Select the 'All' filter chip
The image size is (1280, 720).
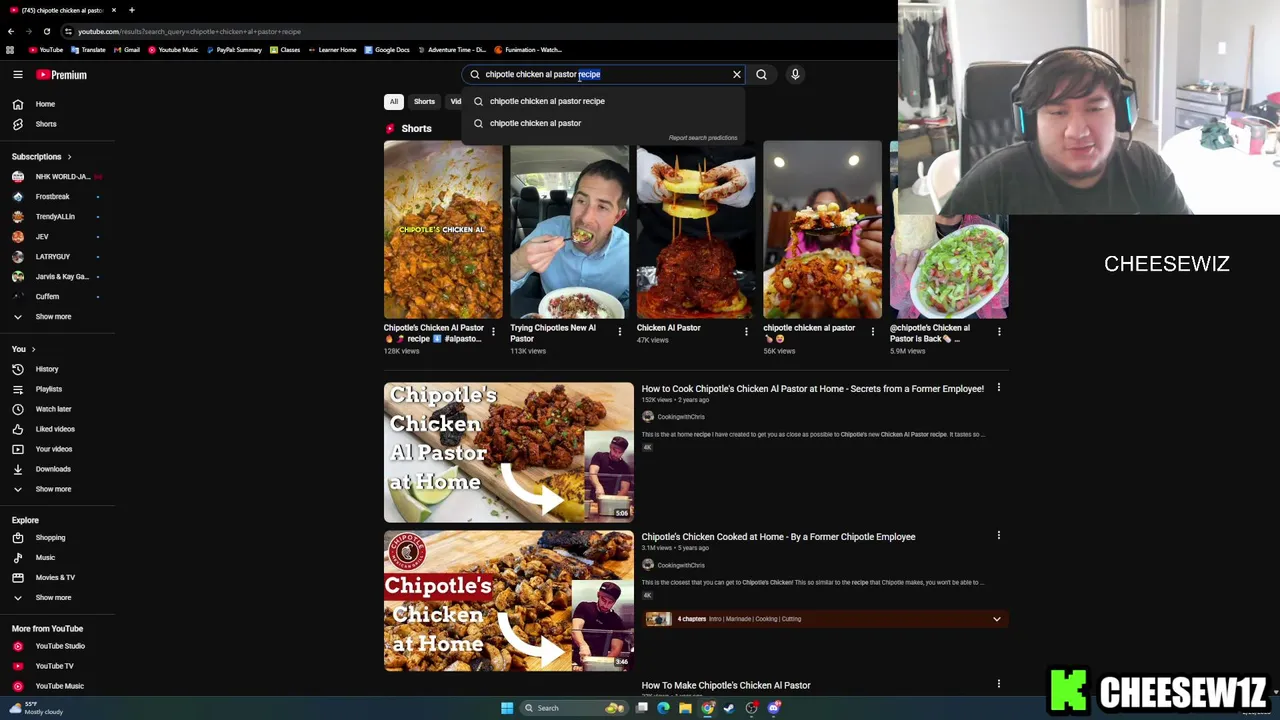click(394, 101)
